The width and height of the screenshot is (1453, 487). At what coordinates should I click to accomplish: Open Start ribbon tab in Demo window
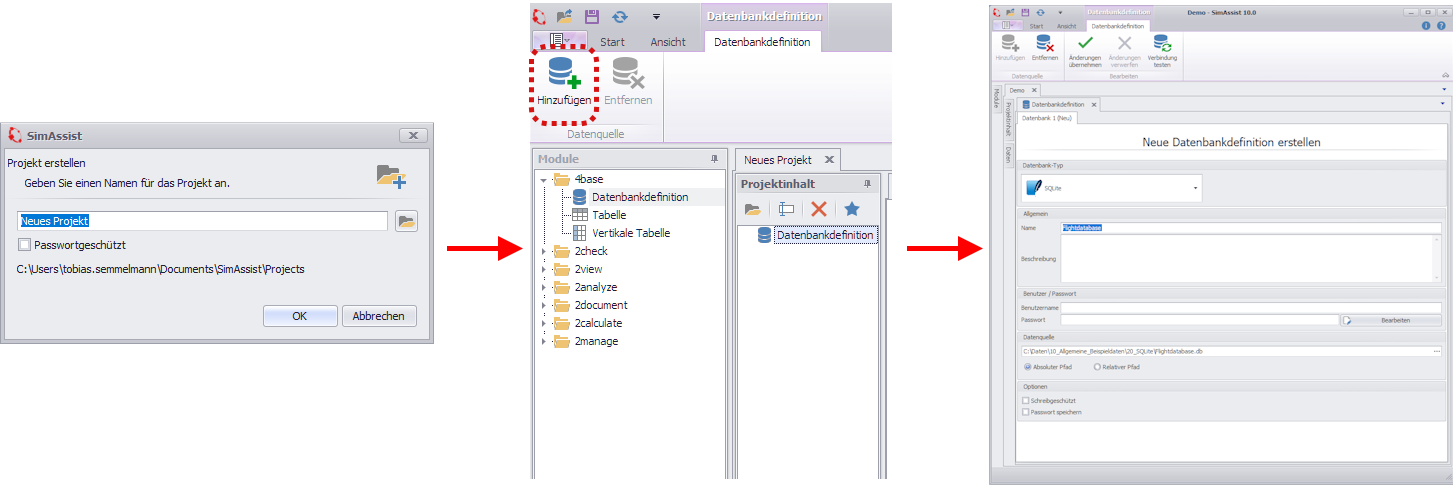[1036, 26]
